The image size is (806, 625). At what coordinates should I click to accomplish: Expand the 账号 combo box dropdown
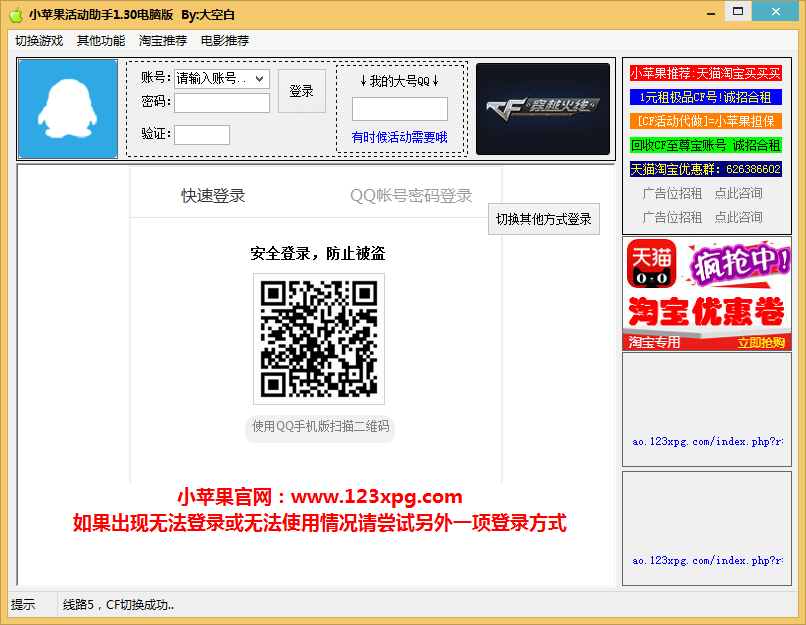[260, 79]
